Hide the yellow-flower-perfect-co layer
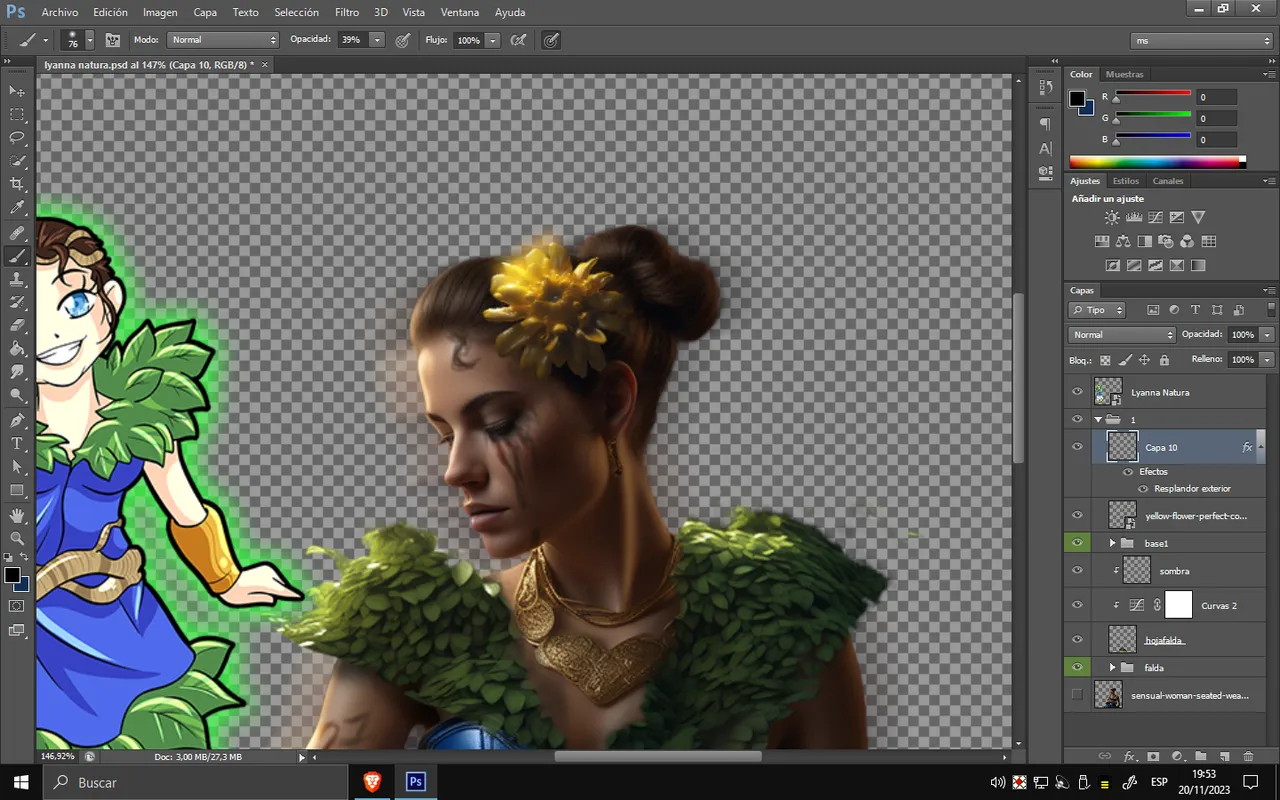The height and width of the screenshot is (800, 1280). [1077, 515]
